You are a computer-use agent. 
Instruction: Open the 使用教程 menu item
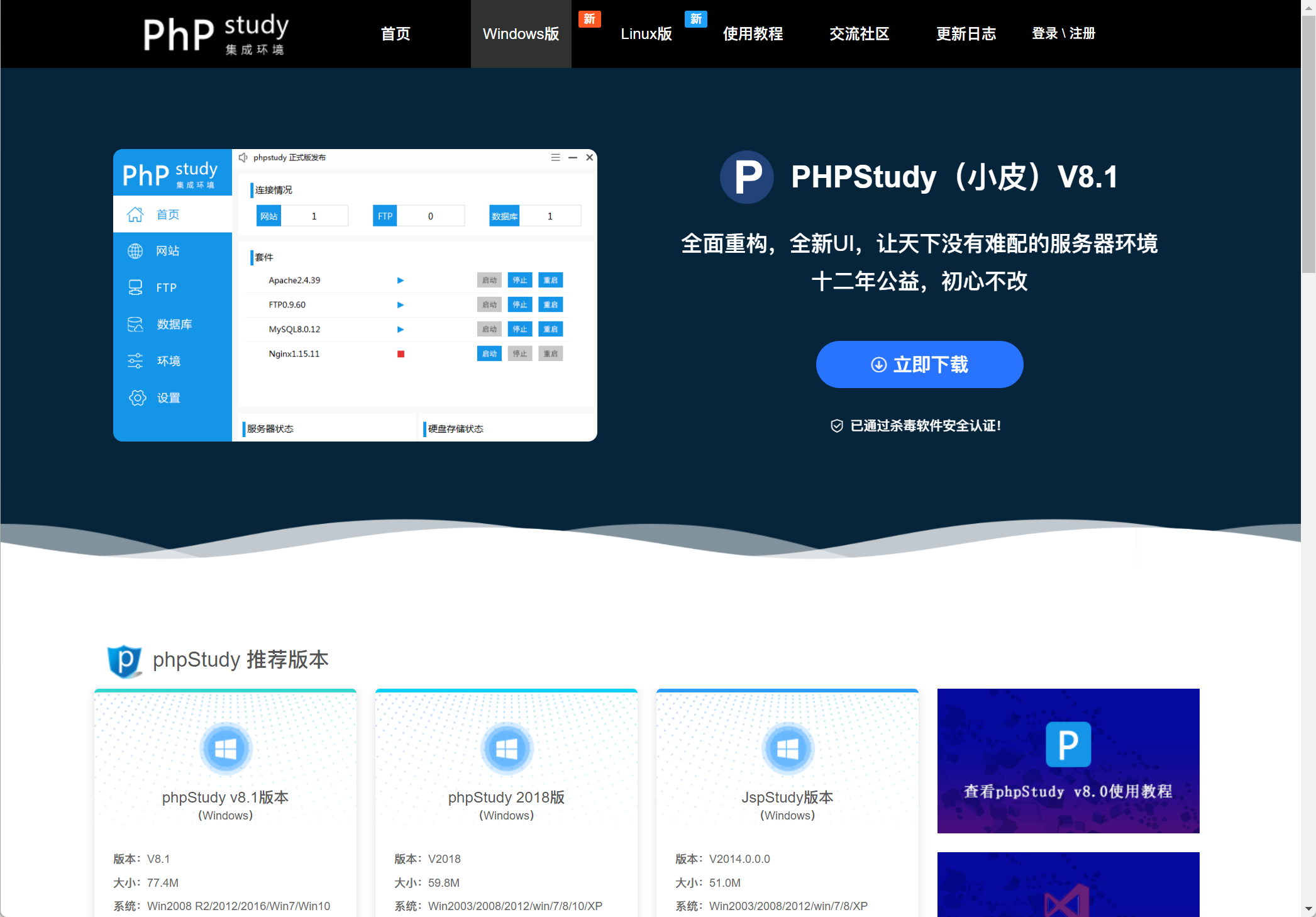coord(753,34)
